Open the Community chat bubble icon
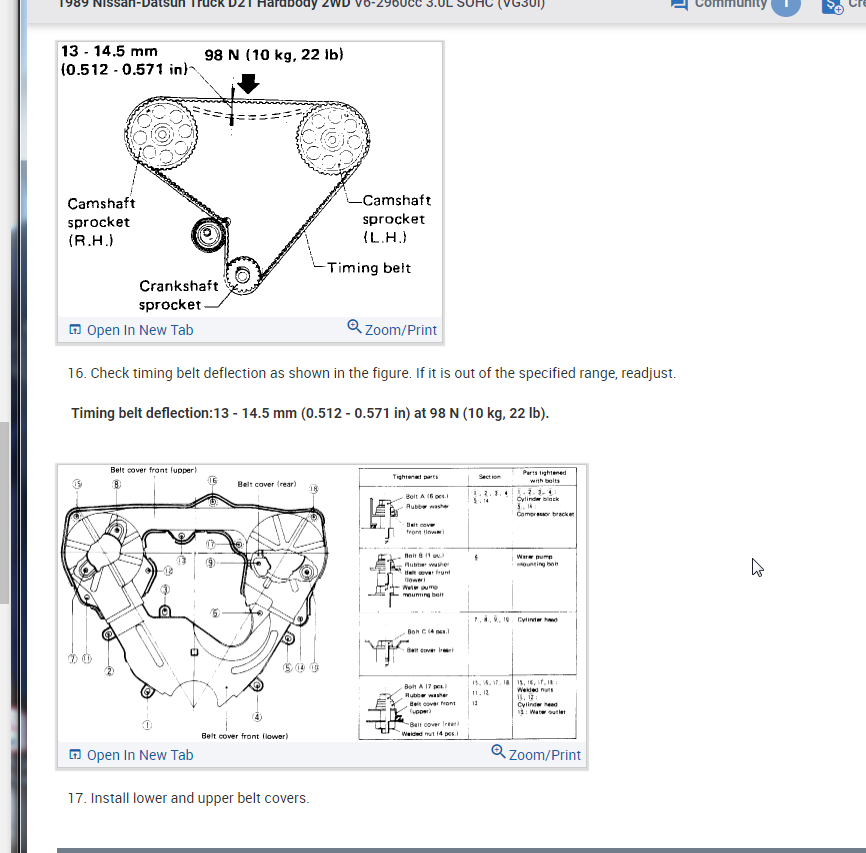Screen dimensions: 866x853 [679, 5]
